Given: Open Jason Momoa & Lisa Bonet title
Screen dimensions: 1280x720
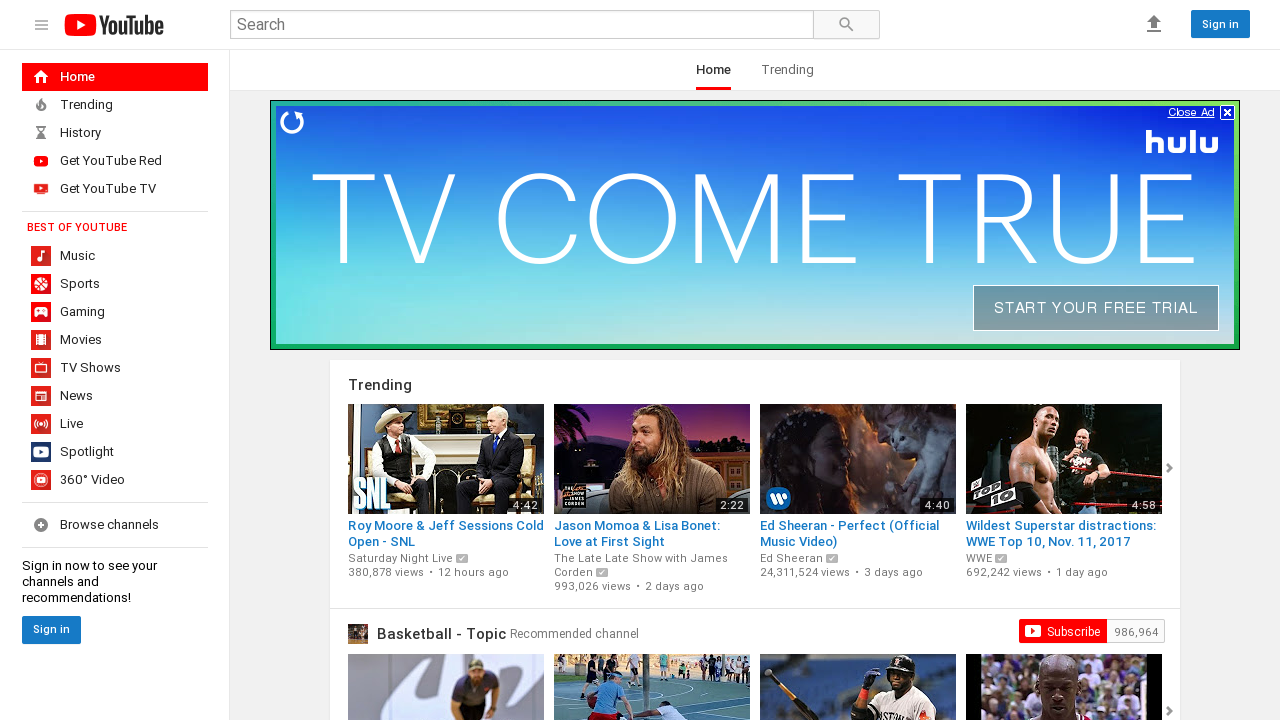Looking at the screenshot, I should point(637,533).
